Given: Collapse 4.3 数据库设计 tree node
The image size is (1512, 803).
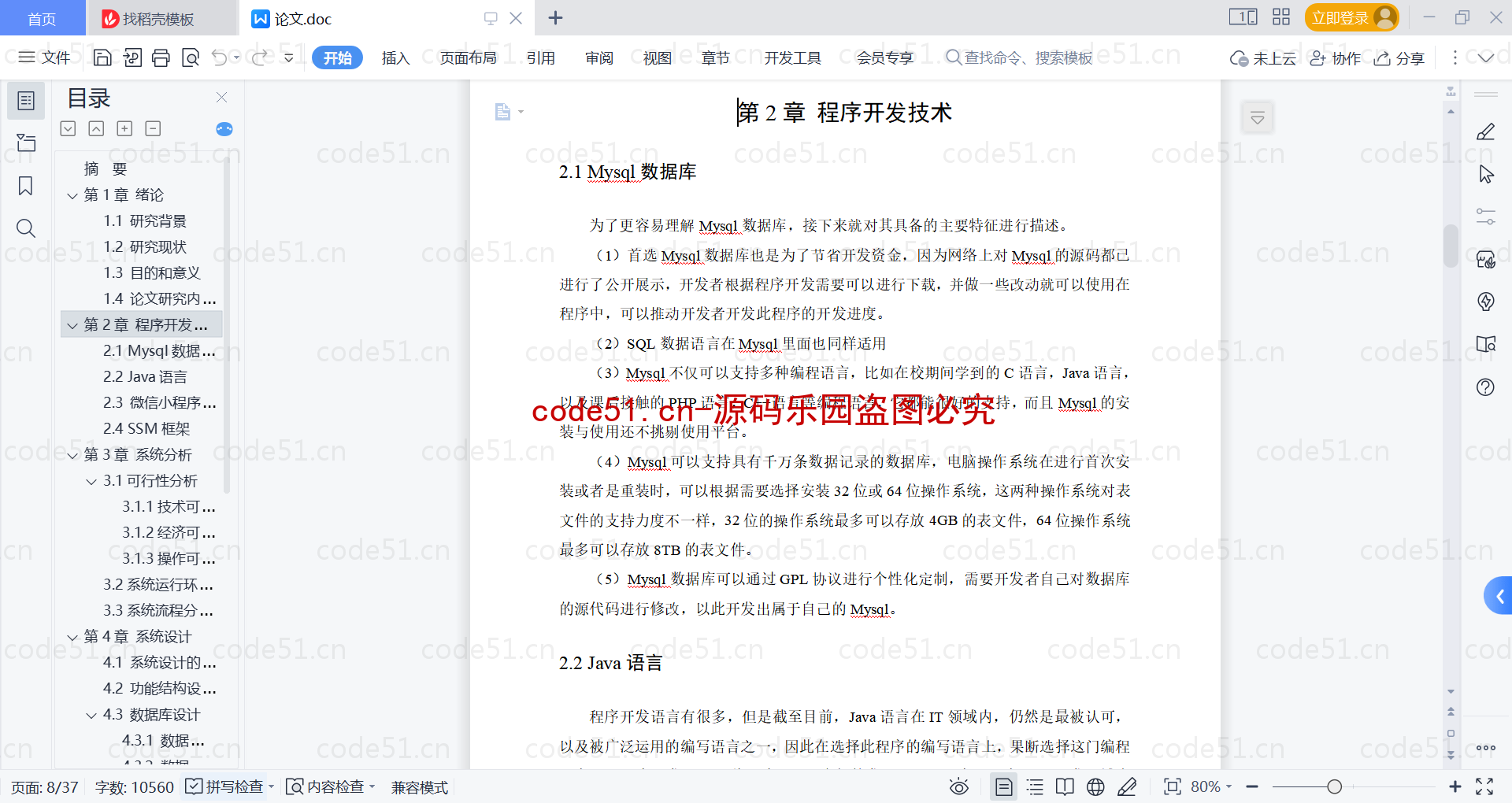Looking at the screenshot, I should (91, 715).
